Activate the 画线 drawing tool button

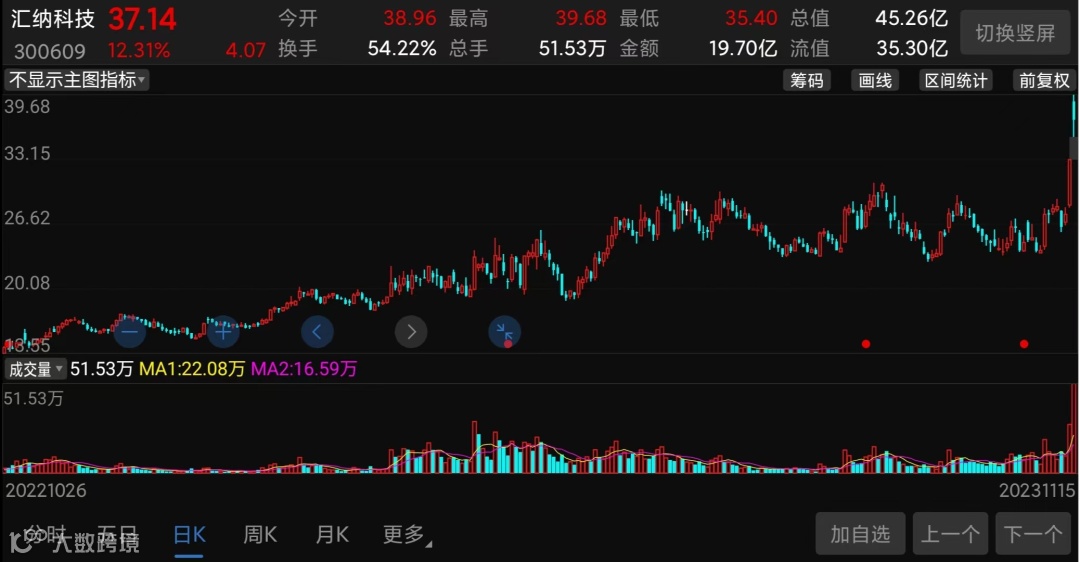875,81
